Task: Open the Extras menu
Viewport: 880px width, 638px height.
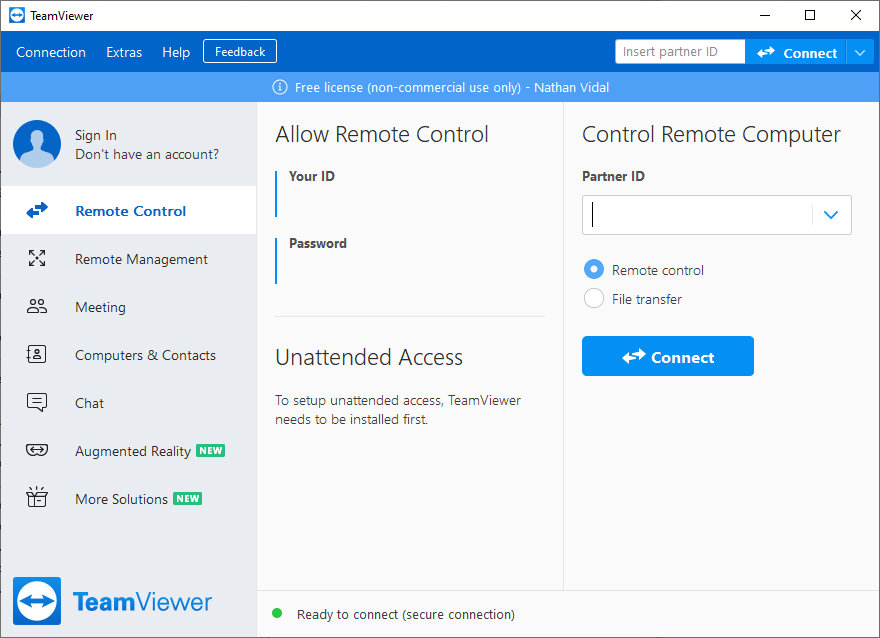Action: [x=124, y=52]
